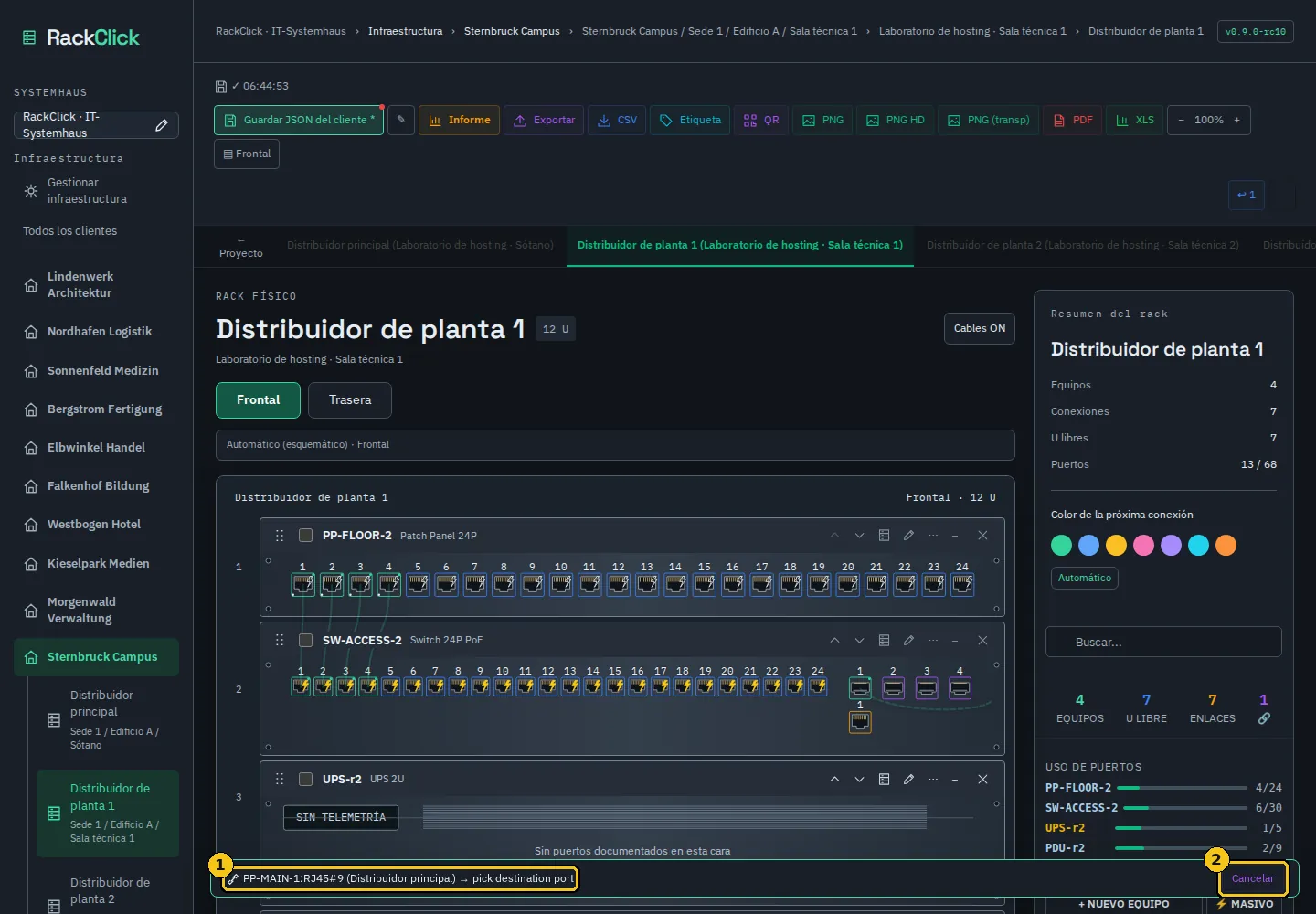Open the more options menu for SW-ACCESS-2

(933, 641)
